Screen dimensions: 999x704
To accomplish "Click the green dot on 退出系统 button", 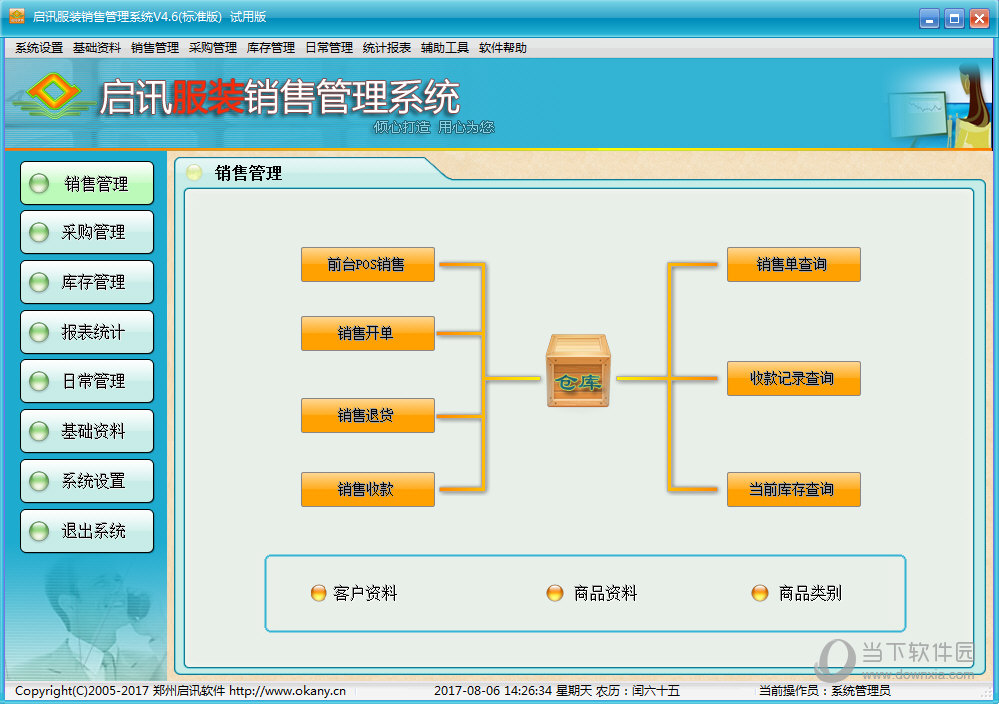I will pyautogui.click(x=40, y=531).
